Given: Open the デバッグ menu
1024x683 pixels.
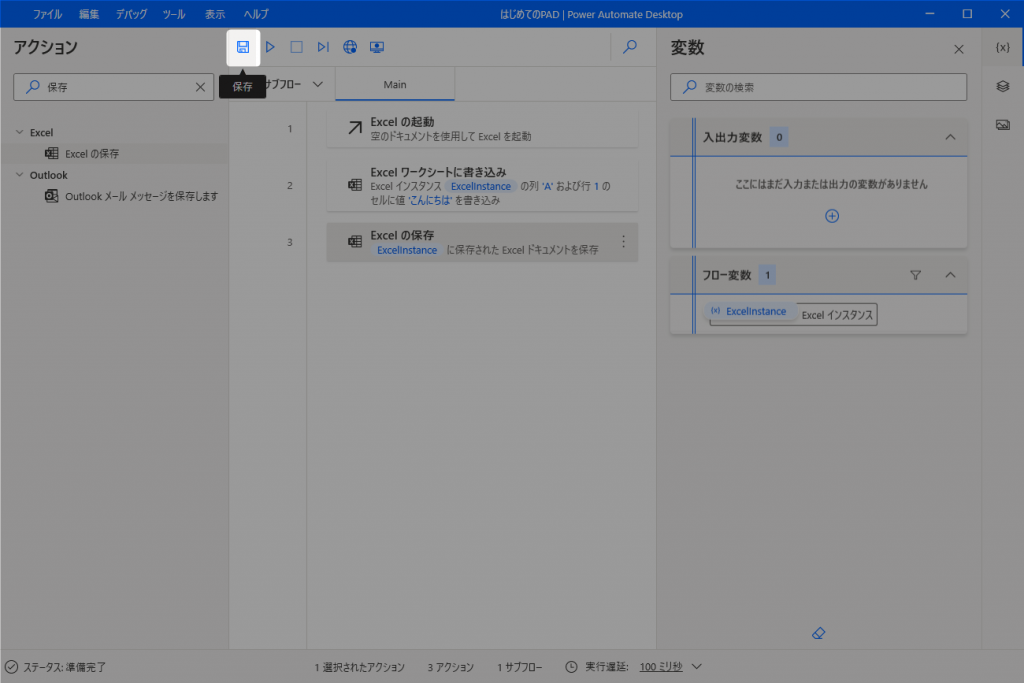Looking at the screenshot, I should point(131,14).
